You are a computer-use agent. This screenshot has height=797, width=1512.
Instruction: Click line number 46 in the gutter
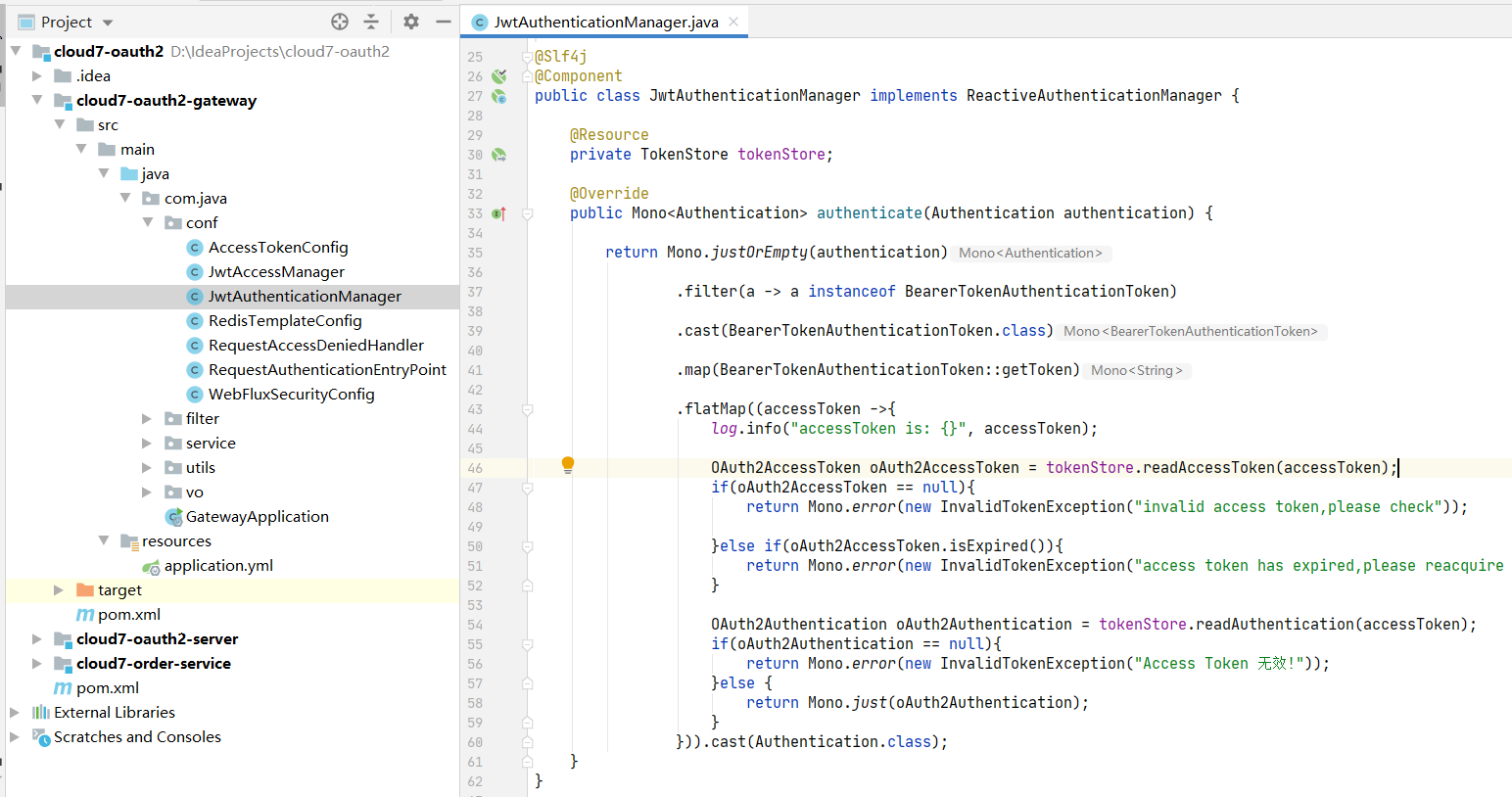coord(475,468)
